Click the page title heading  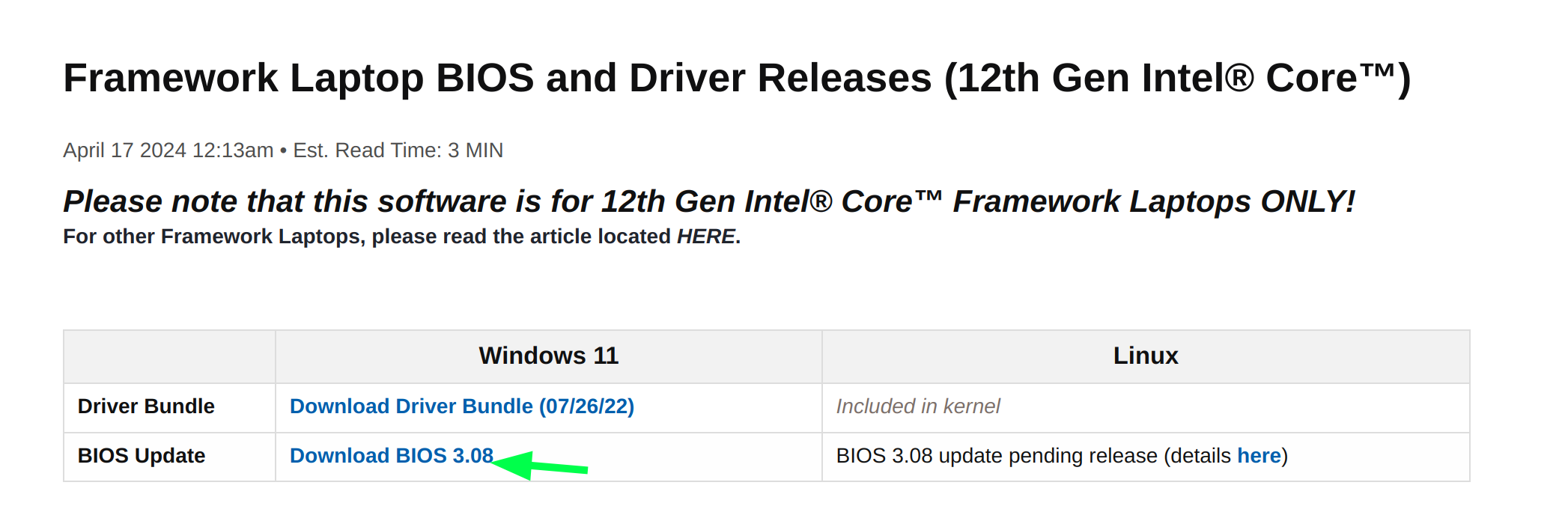click(x=736, y=79)
